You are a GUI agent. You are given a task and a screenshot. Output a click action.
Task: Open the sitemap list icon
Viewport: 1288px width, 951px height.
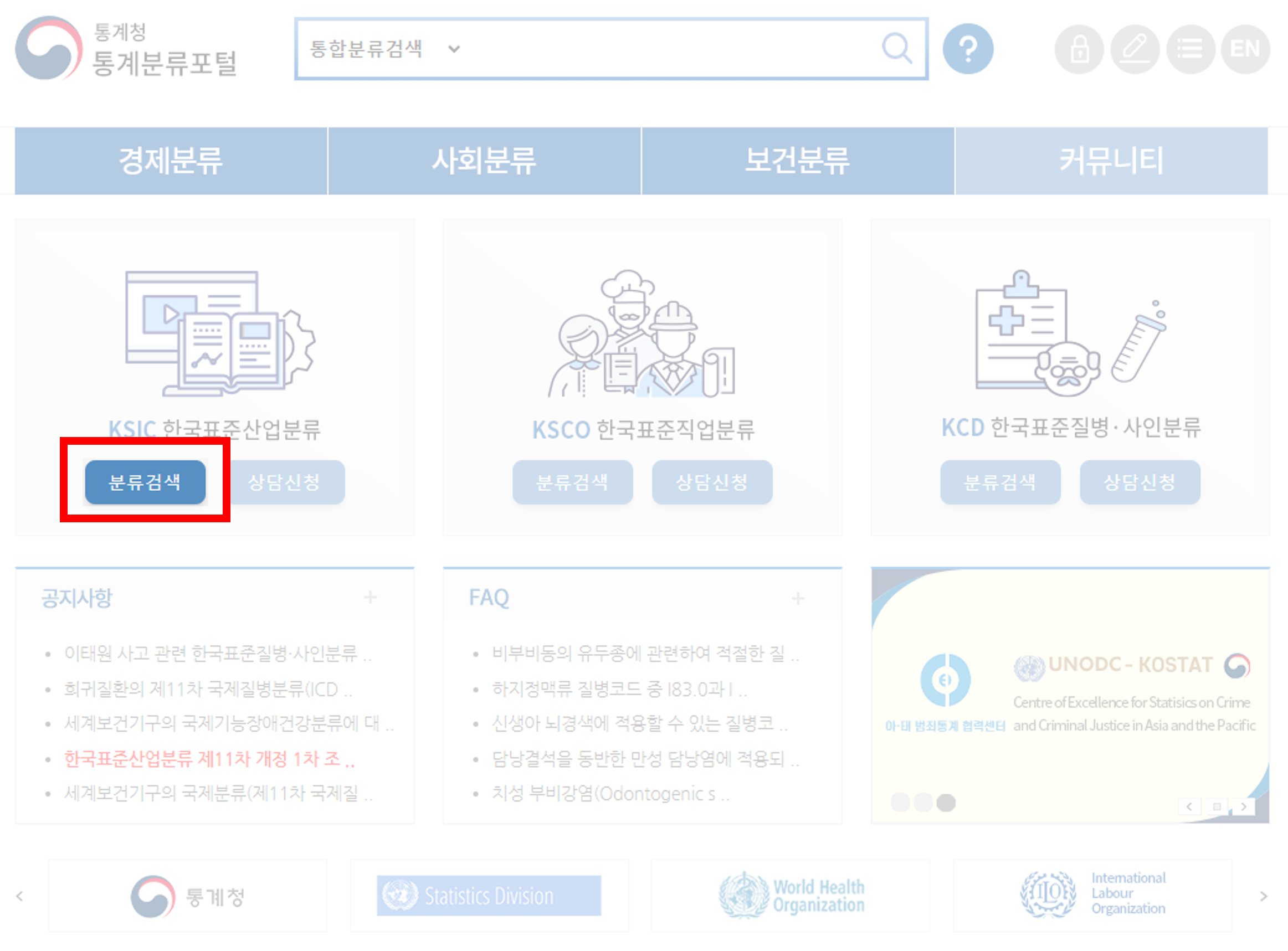[x=1190, y=49]
